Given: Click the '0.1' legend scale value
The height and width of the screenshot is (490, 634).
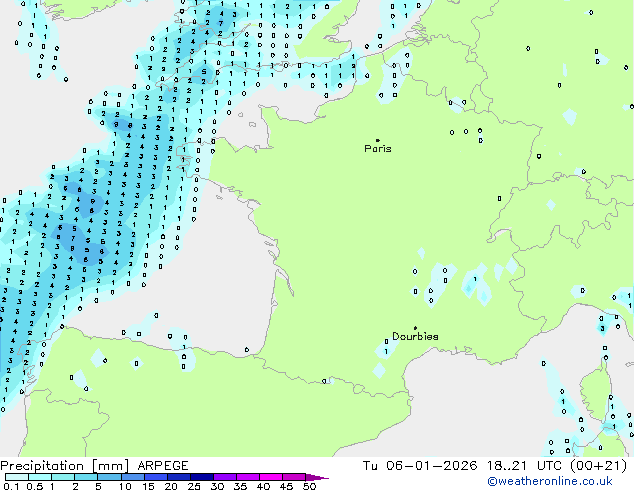Looking at the screenshot, I should coord(11,486).
